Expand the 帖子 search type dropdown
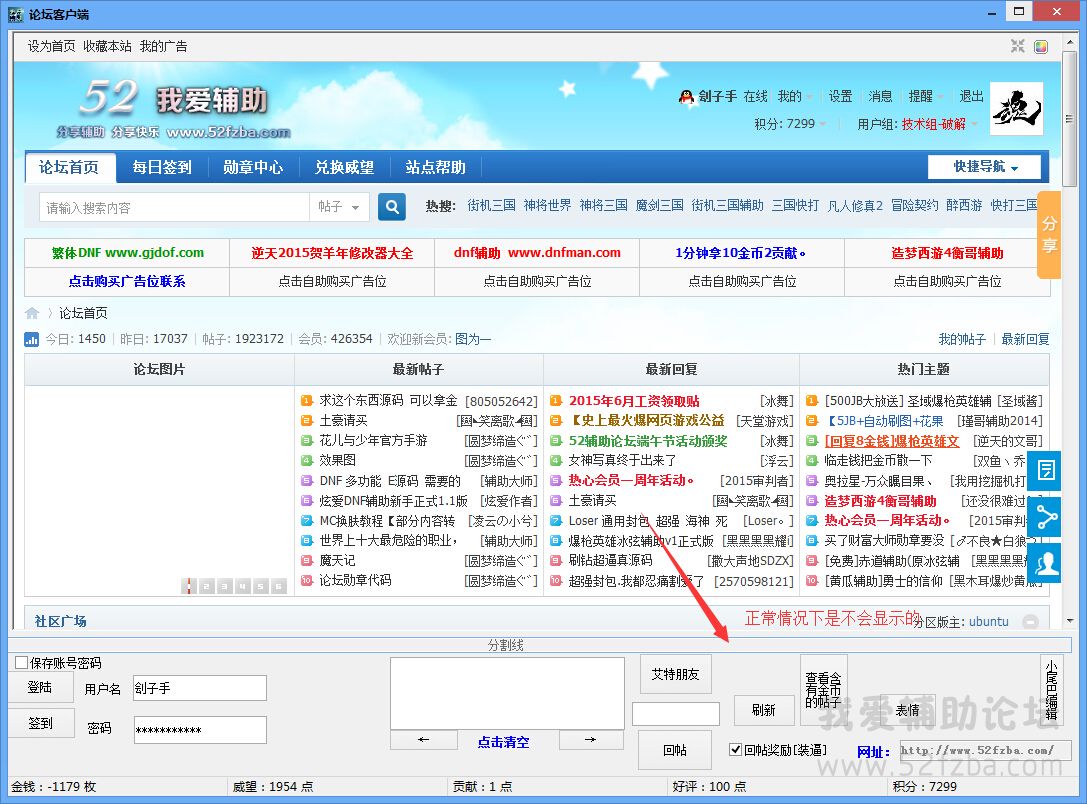The image size is (1087, 804). click(x=339, y=207)
